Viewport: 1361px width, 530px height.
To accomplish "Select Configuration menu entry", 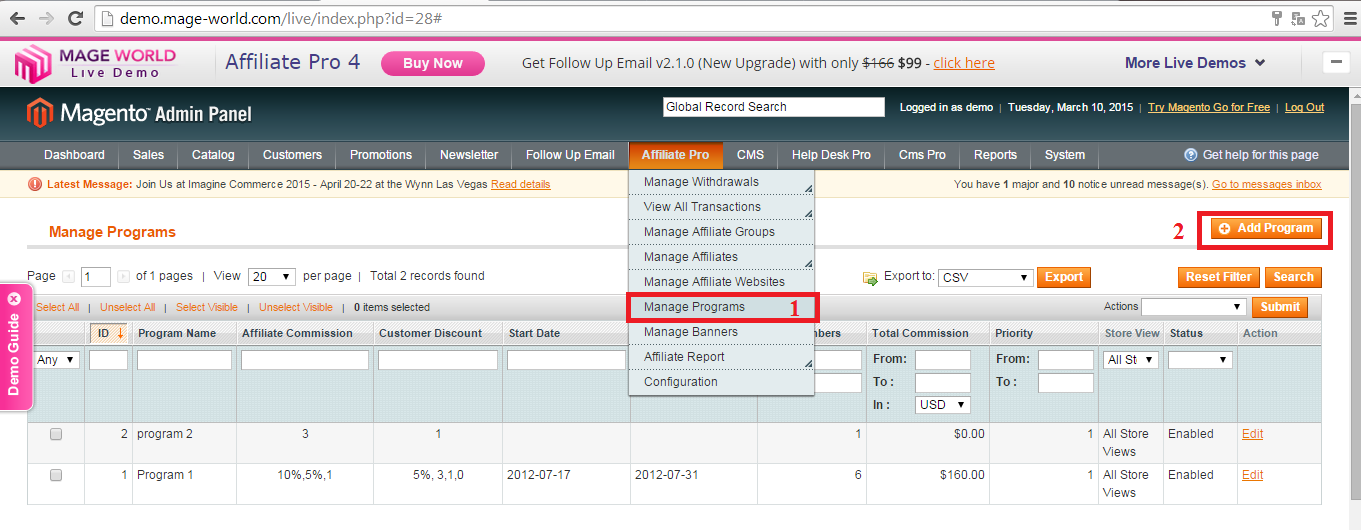I will click(721, 382).
